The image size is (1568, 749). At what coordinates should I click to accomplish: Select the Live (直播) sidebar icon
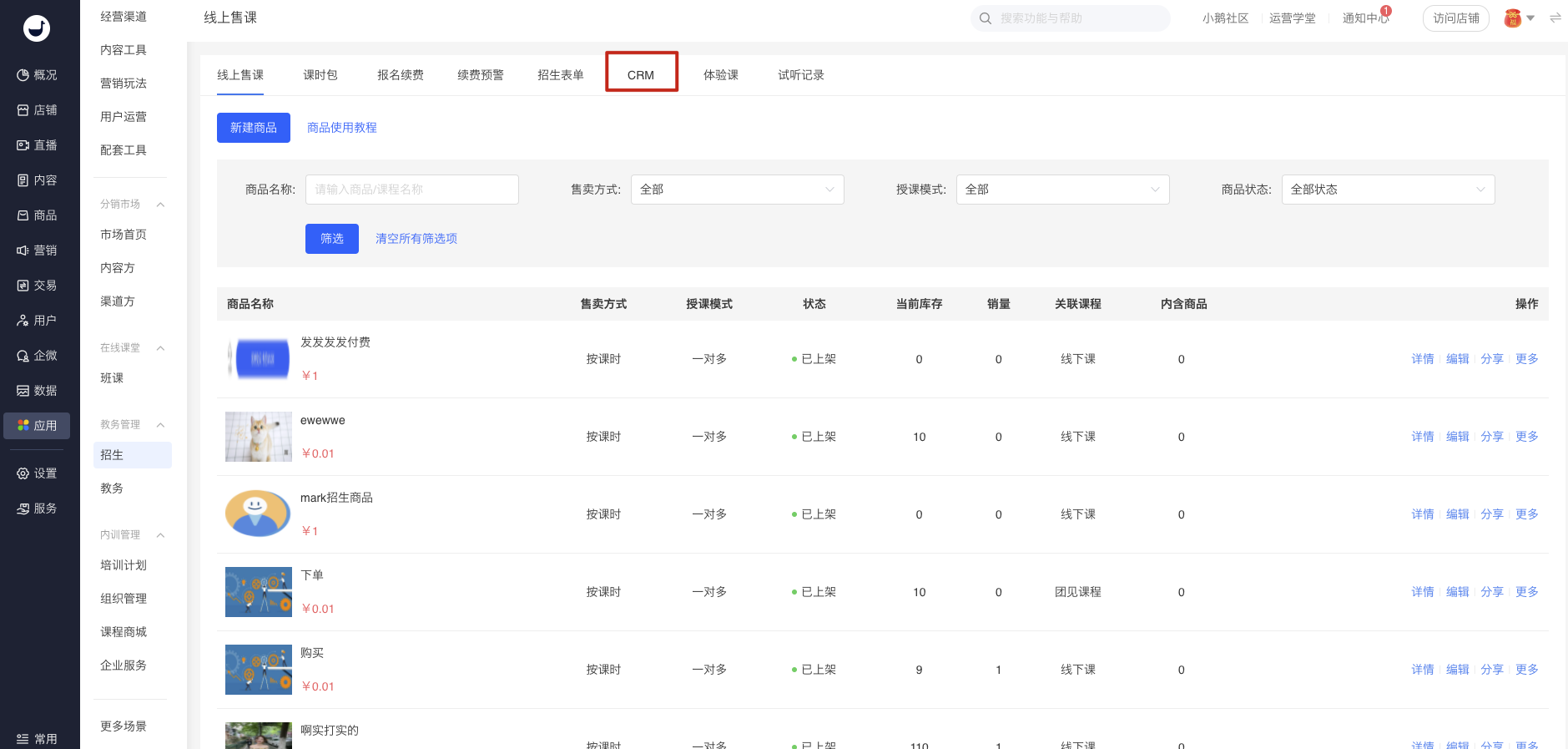coord(23,145)
